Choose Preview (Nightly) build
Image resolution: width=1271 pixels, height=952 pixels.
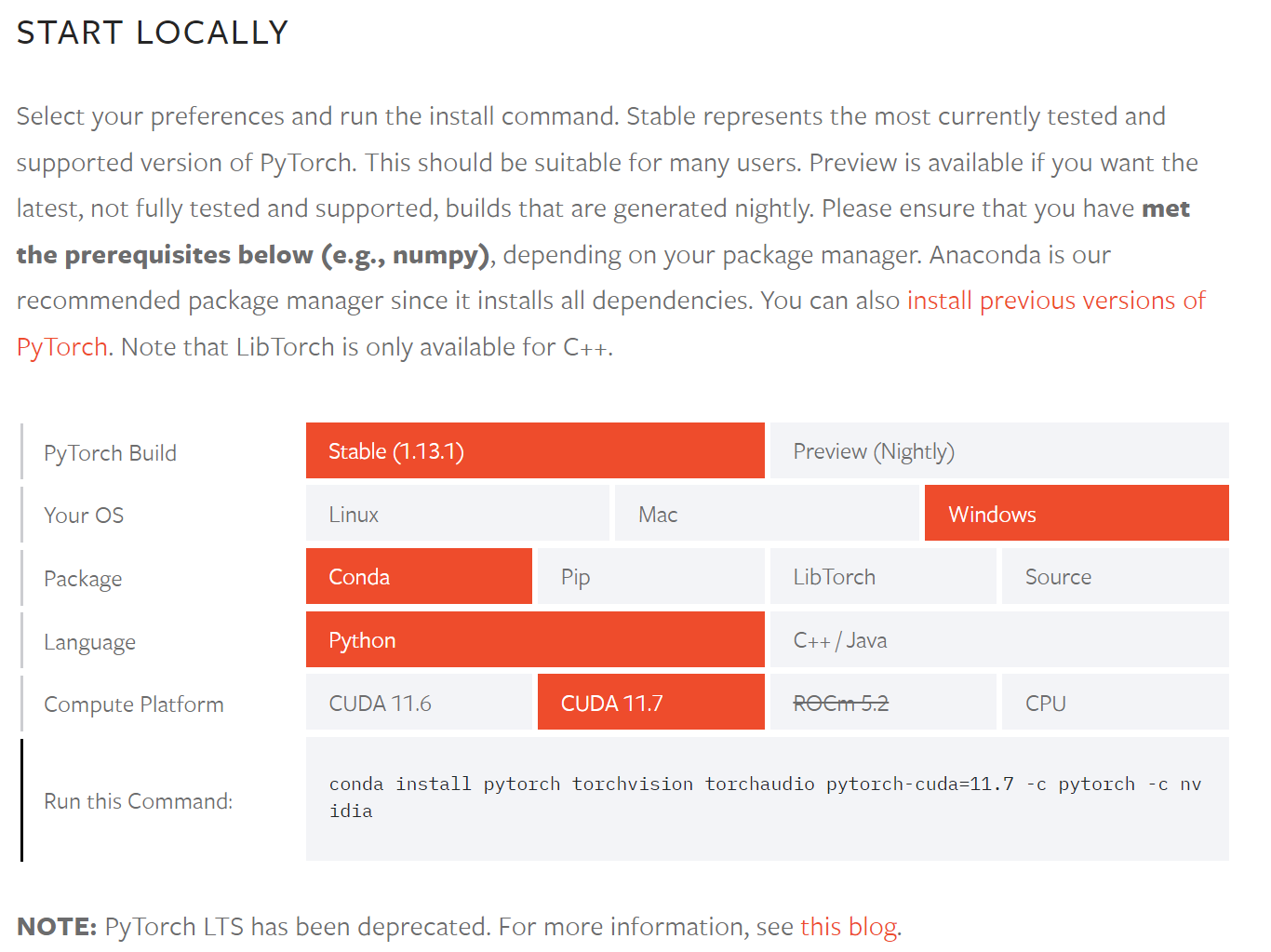999,451
